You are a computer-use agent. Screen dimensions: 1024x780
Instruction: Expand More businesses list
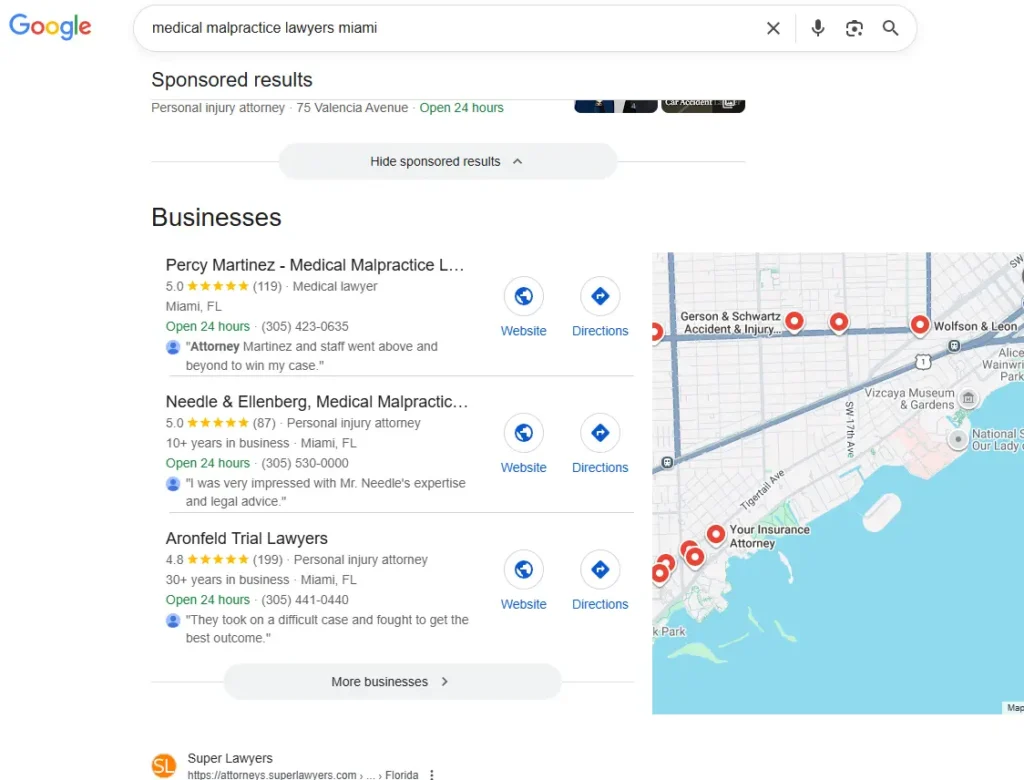coord(392,682)
